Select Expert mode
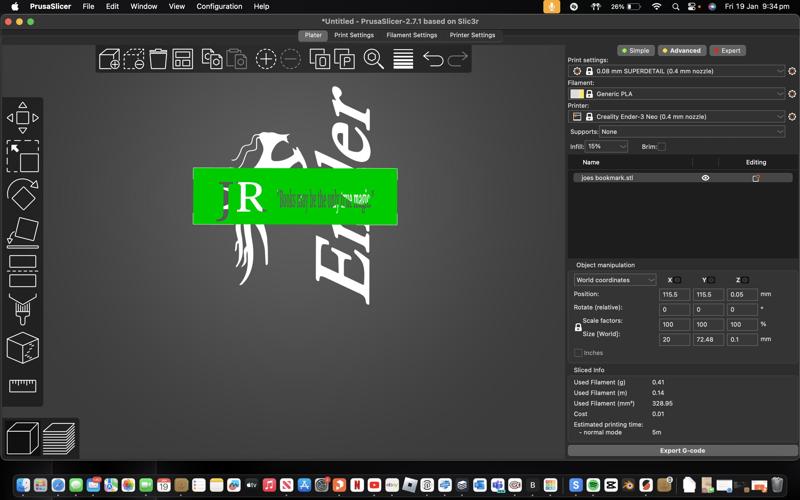The width and height of the screenshot is (800, 500). [727, 51]
